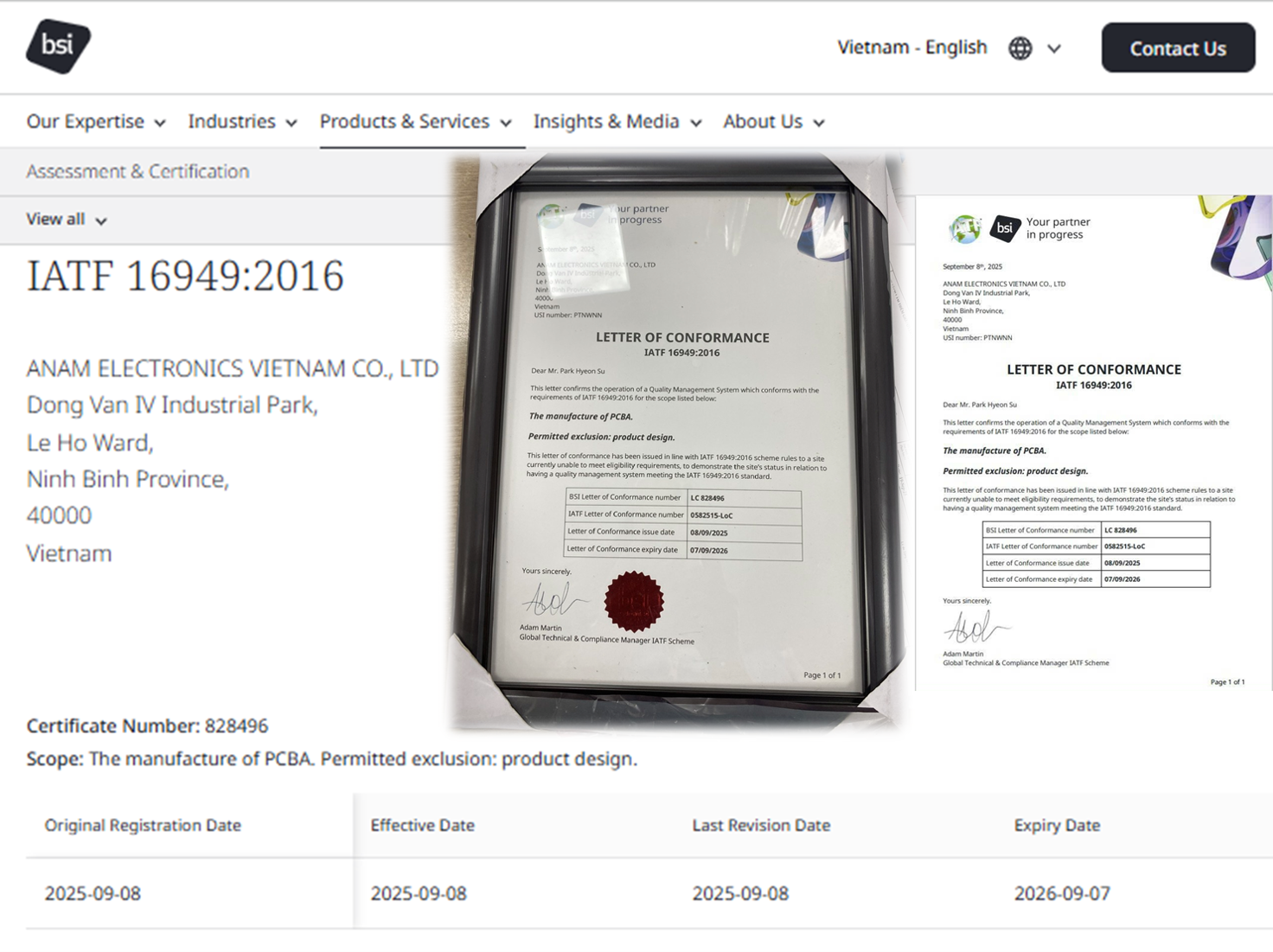The height and width of the screenshot is (952, 1273).
Task: Click the bsi logo in the header
Action: click(x=58, y=46)
